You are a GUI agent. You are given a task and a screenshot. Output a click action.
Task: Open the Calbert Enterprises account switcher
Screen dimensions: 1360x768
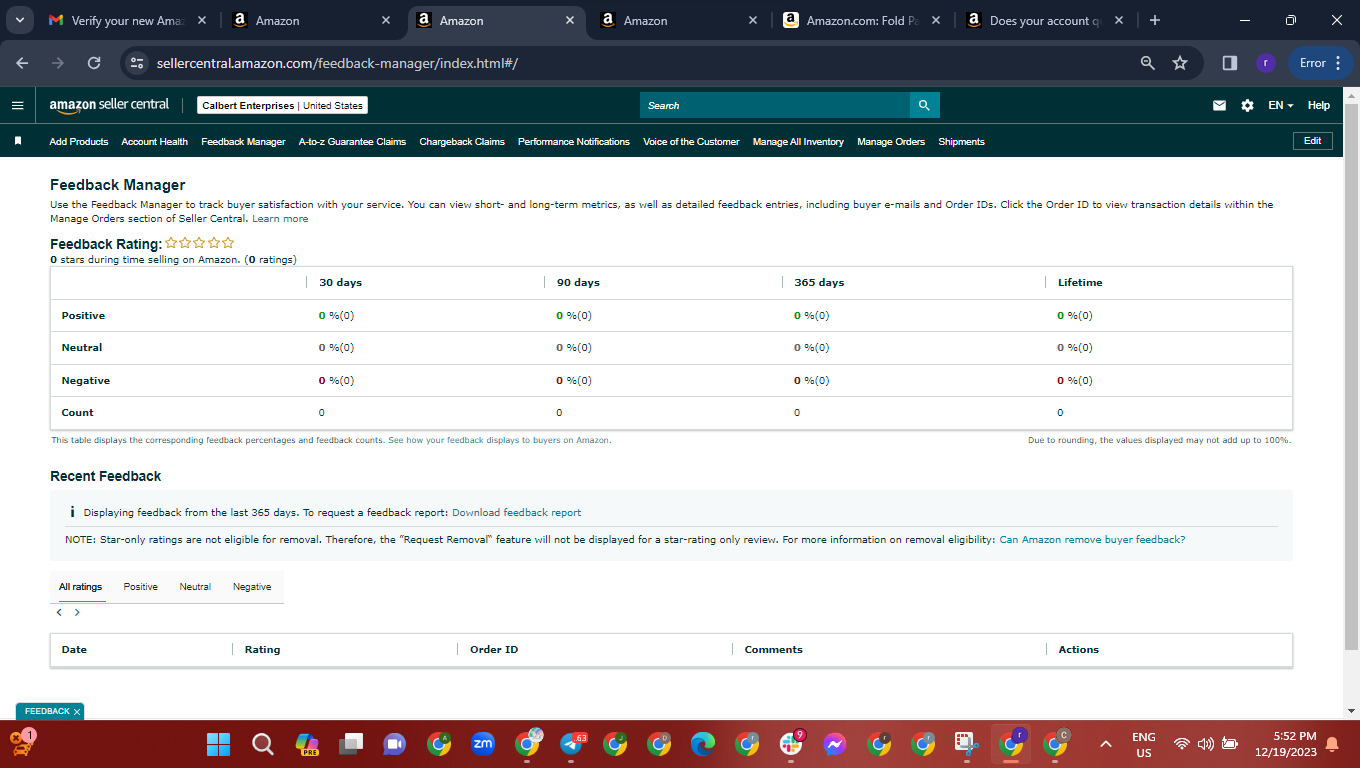pyautogui.click(x=283, y=105)
